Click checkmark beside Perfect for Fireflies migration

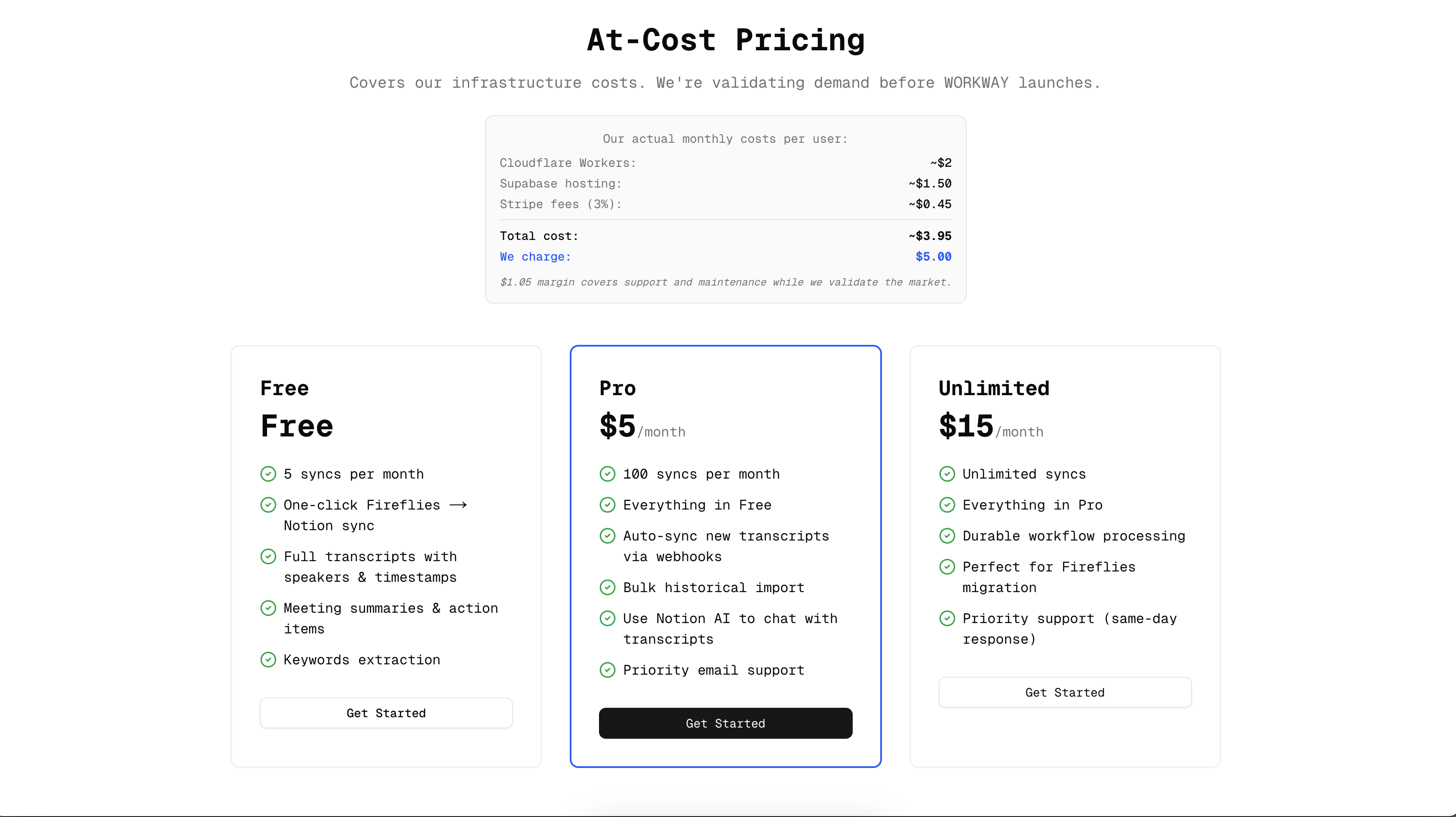point(947,567)
